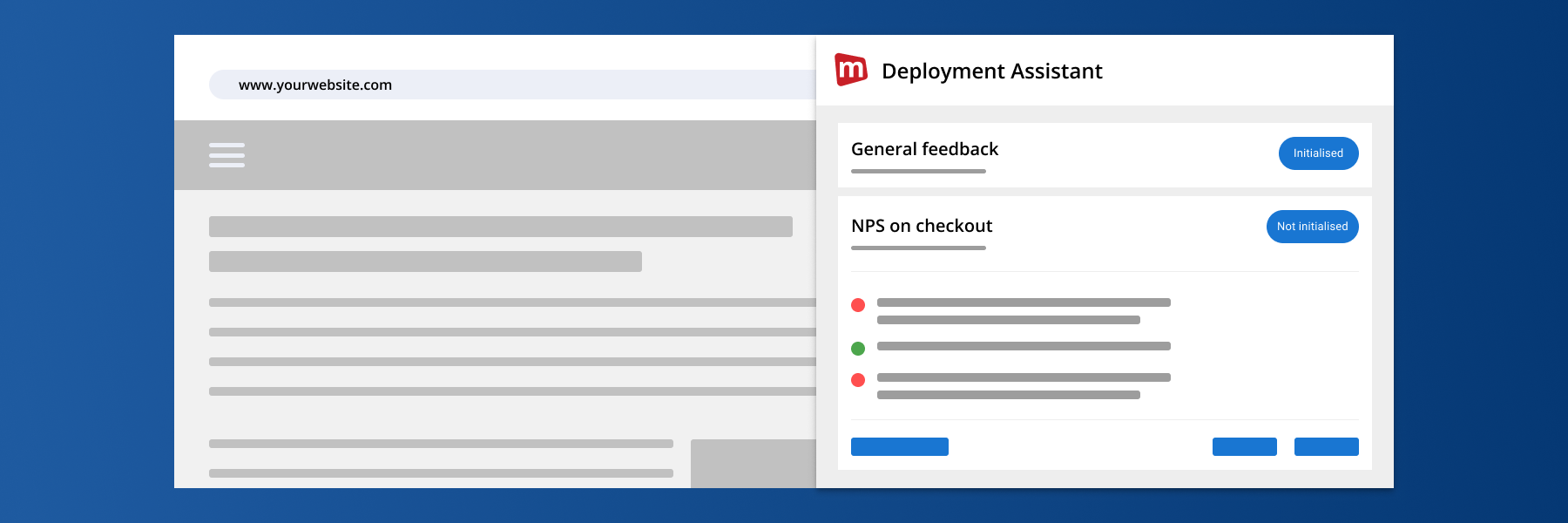
Task: Click the hamburger menu icon
Action: (x=226, y=155)
